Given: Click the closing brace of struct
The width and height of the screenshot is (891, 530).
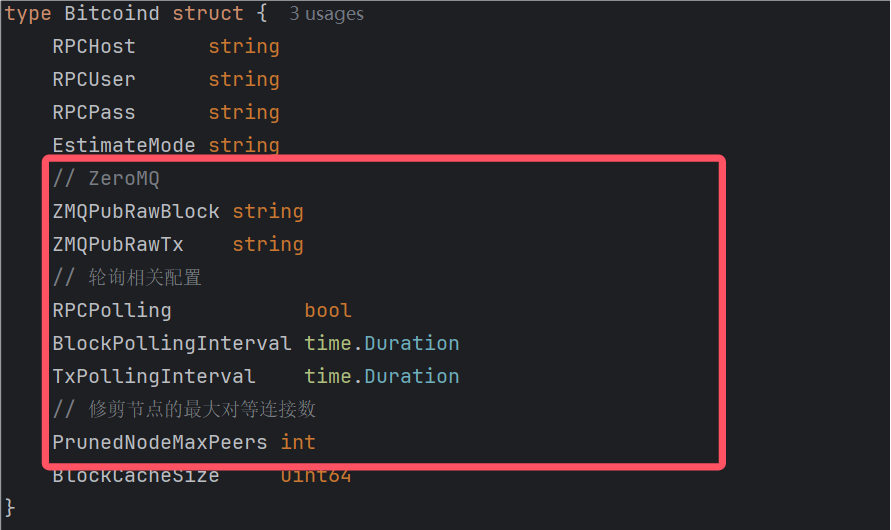Looking at the screenshot, I should tap(10, 507).
